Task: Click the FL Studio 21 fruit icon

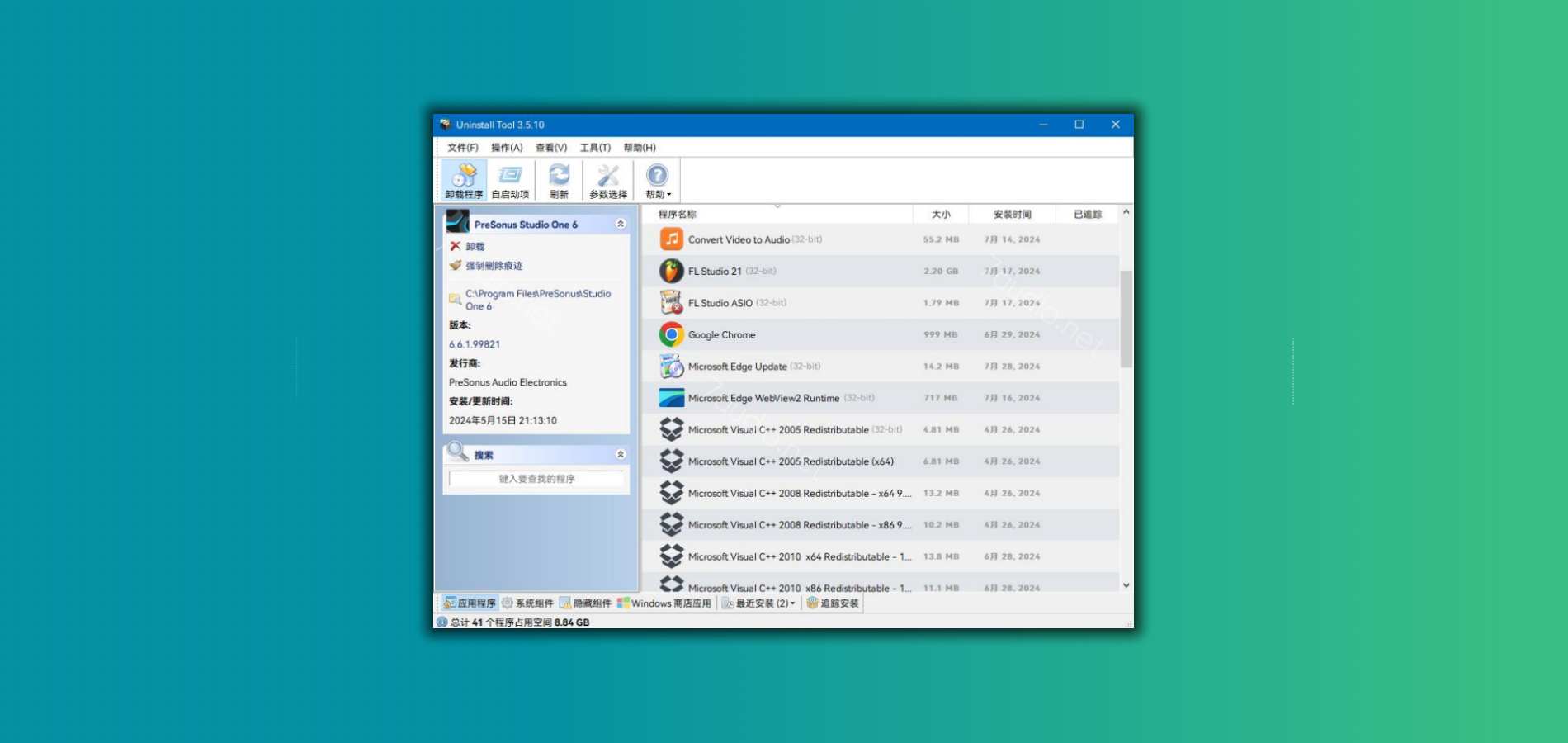Action: pyautogui.click(x=672, y=271)
